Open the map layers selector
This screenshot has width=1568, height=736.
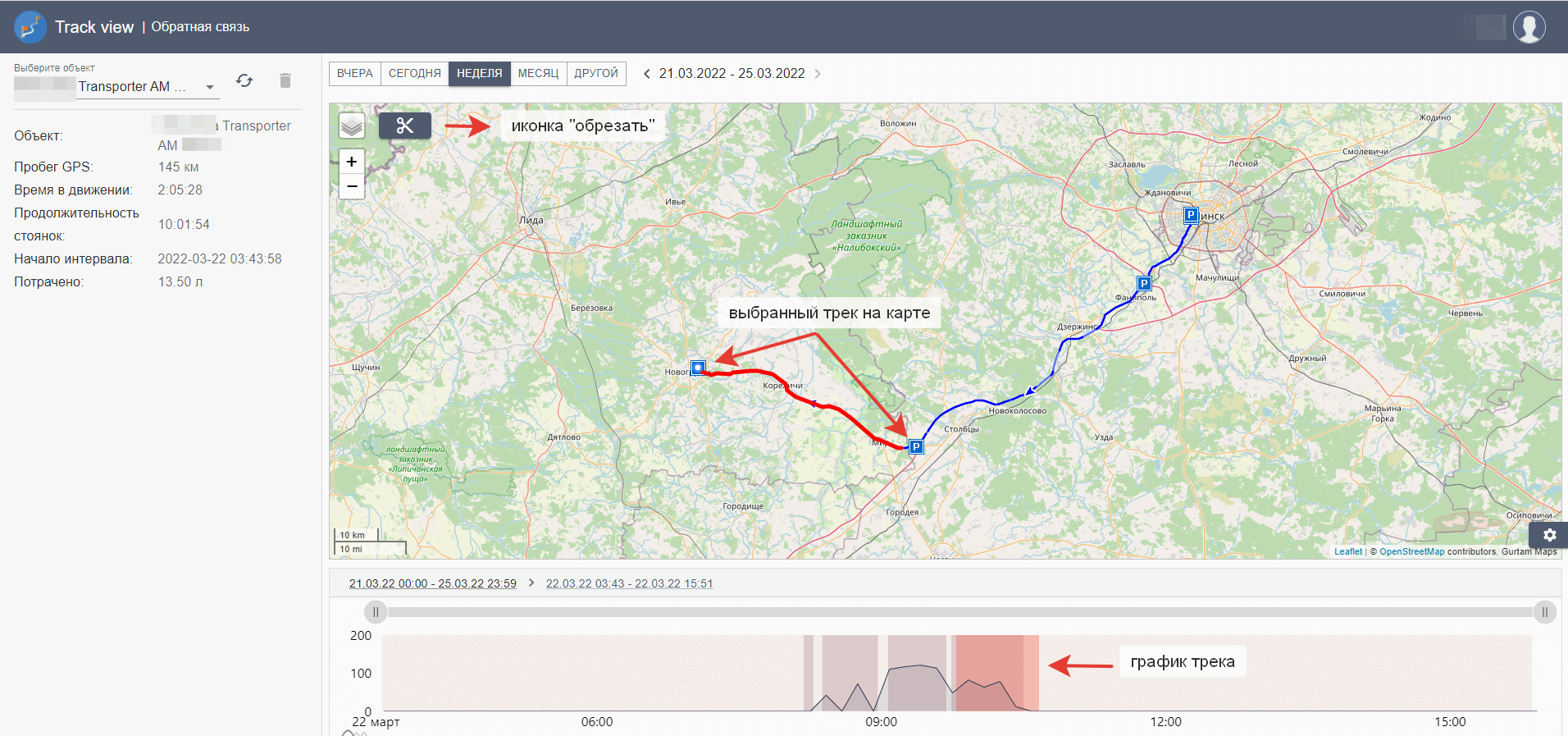point(352,126)
